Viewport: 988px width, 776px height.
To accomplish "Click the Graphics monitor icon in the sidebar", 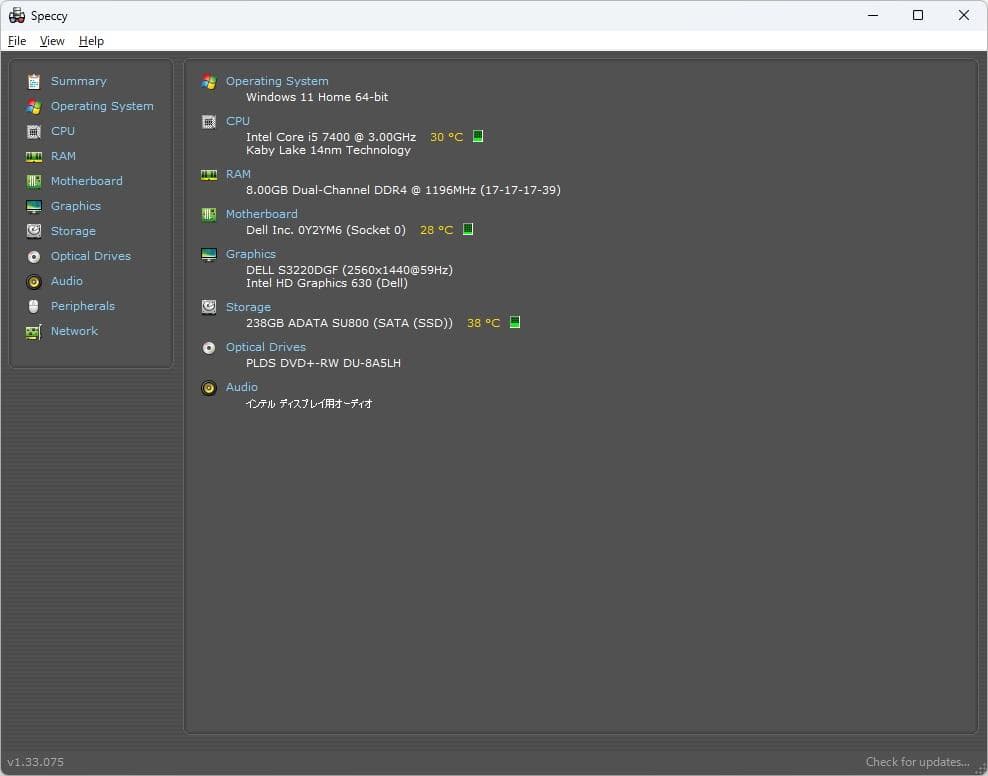I will click(34, 206).
